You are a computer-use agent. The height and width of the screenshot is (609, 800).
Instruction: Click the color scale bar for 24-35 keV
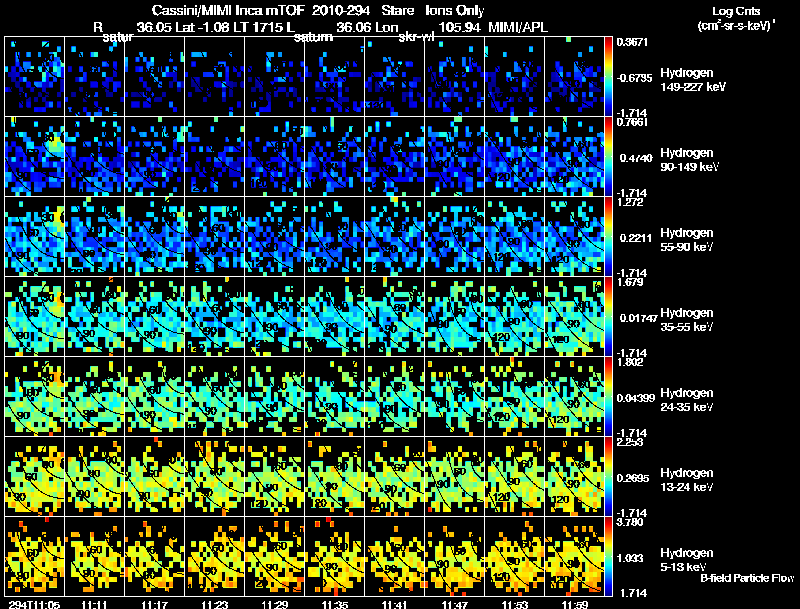point(608,396)
